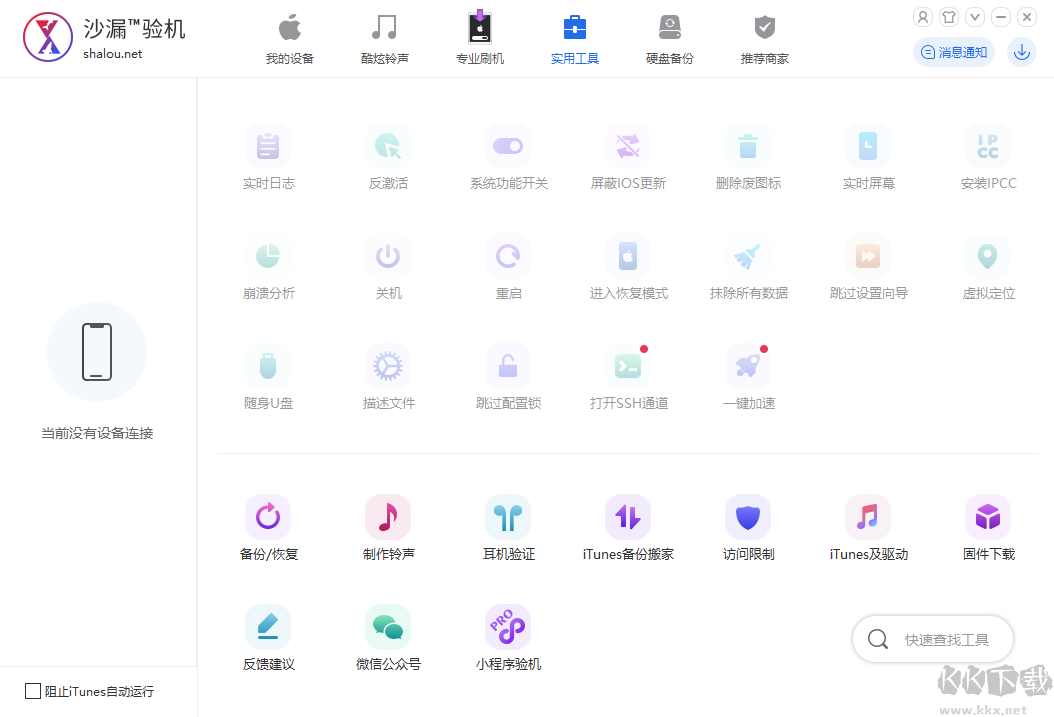Click the 跳过设置向导 icon

868,257
